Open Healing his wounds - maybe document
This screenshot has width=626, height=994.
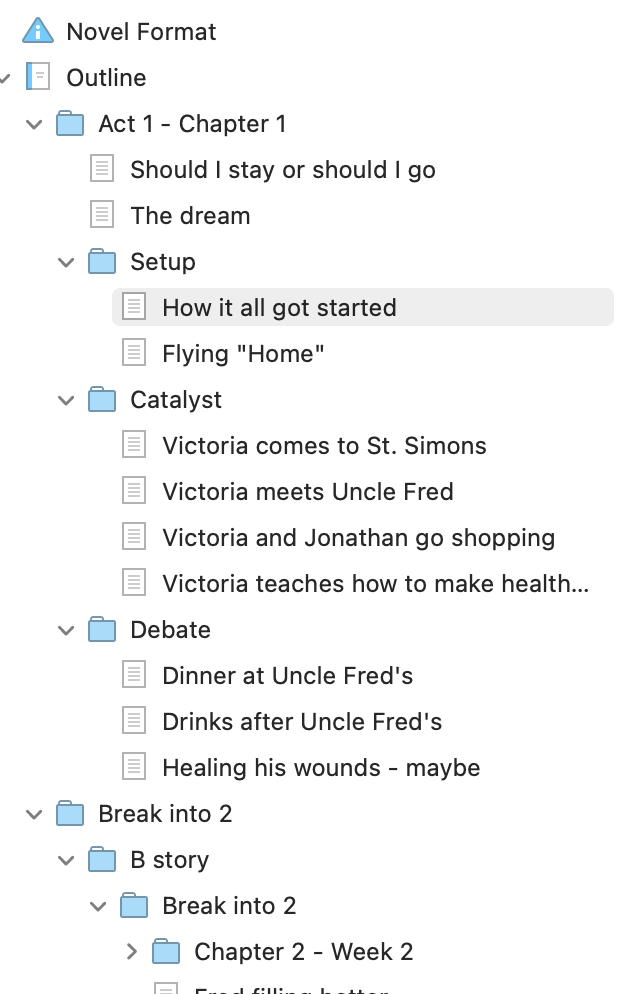321,768
